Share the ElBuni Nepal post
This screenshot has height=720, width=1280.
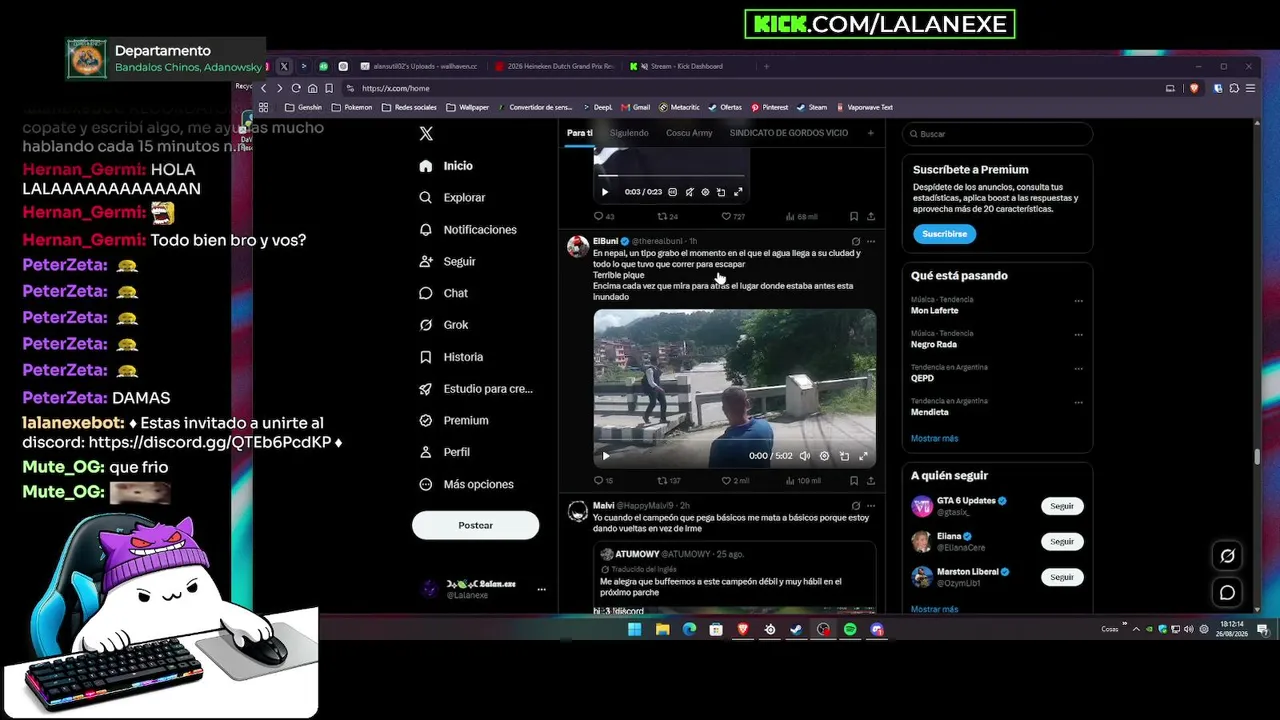click(871, 481)
